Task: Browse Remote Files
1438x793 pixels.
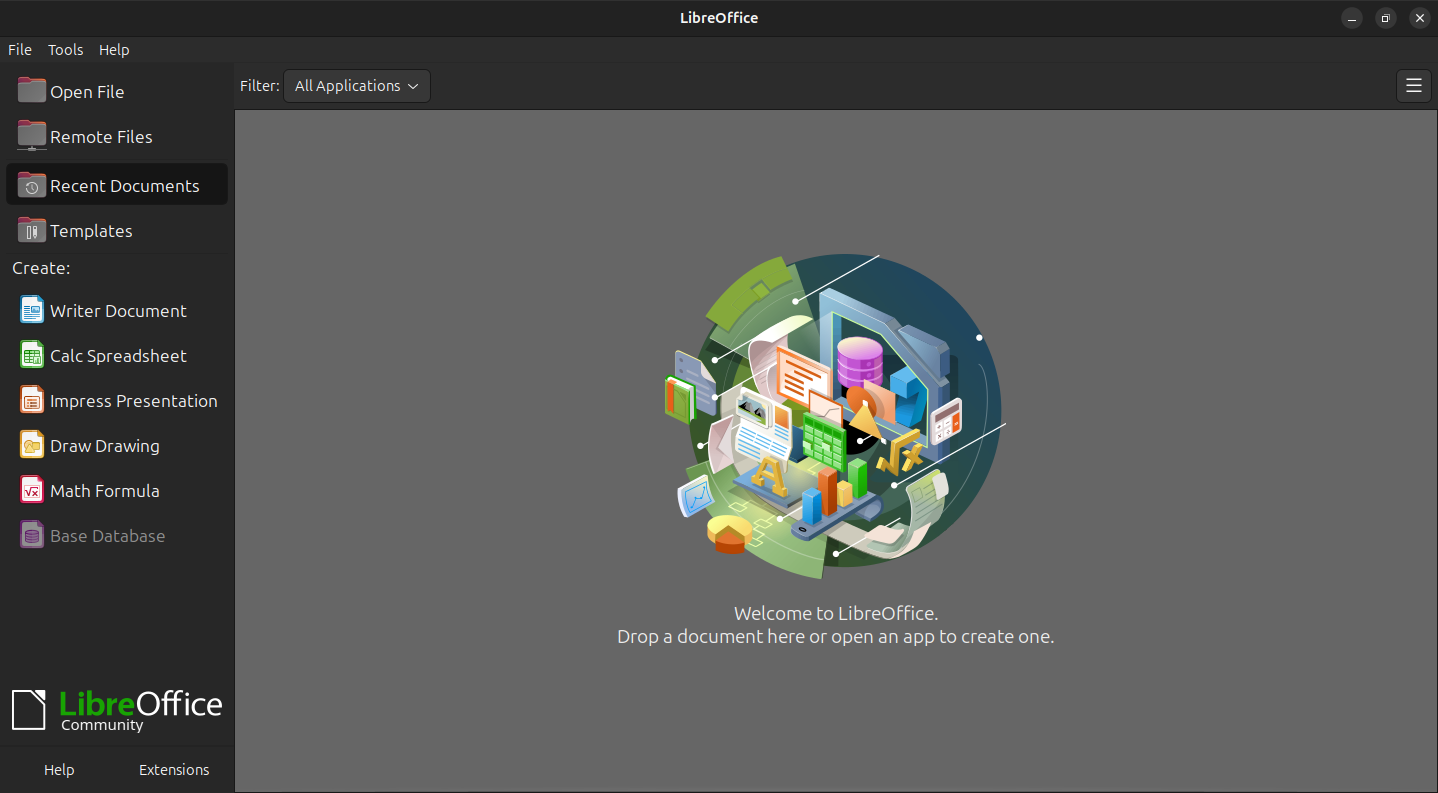Action: click(x=101, y=136)
